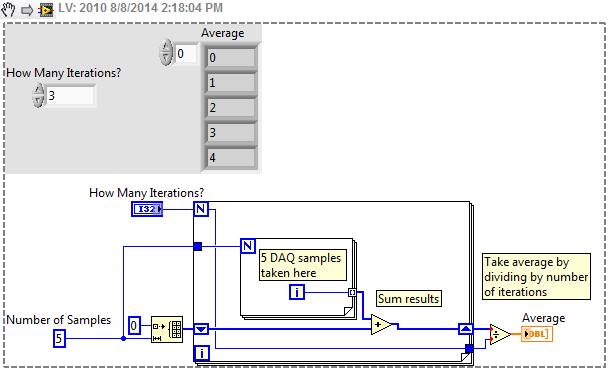
Task: Click the arrow icon next to hand
Action: [27, 10]
